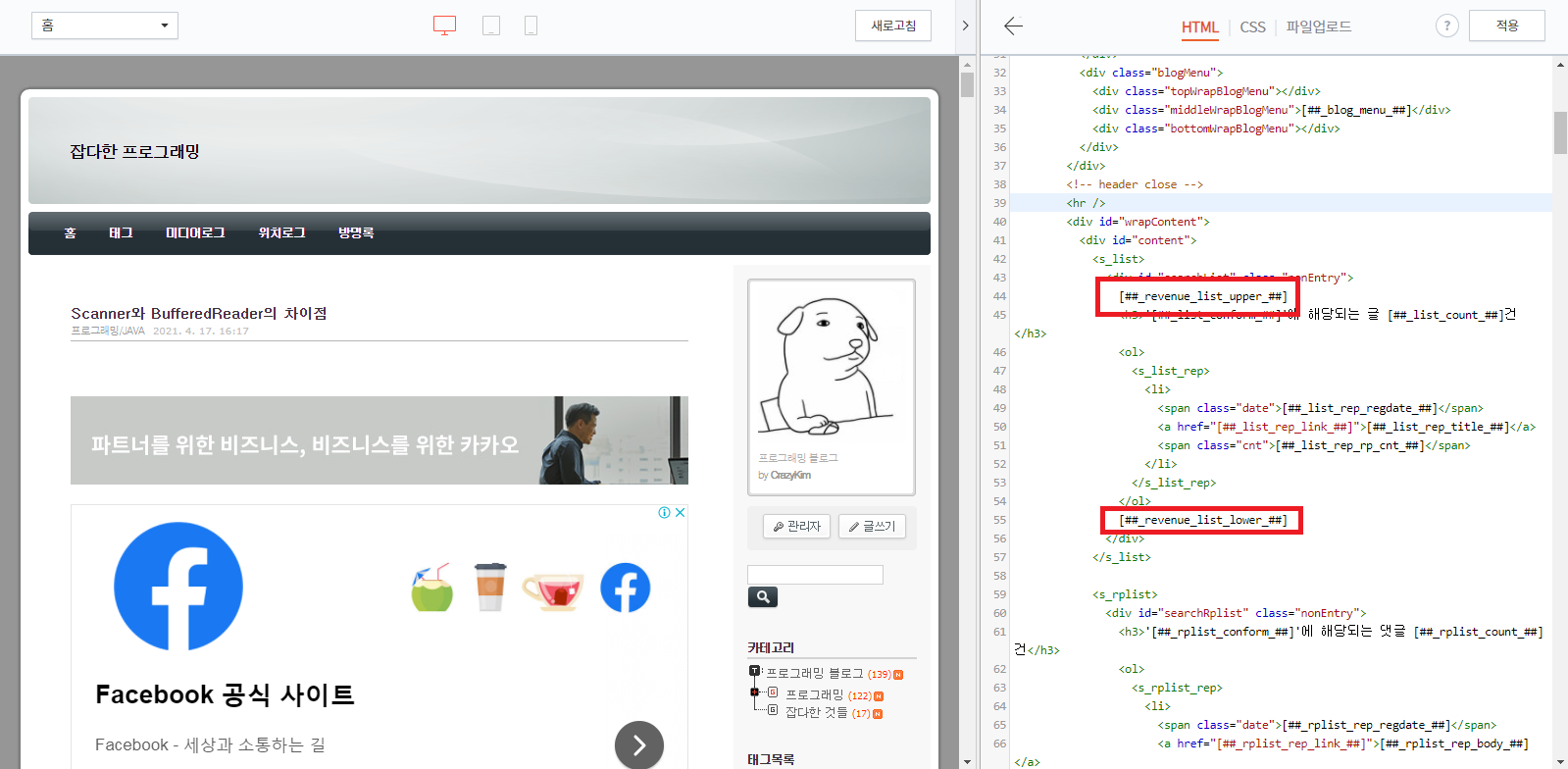Click the 태그목록 sidebar heading
Screen dimensions: 1568x769
click(771, 759)
